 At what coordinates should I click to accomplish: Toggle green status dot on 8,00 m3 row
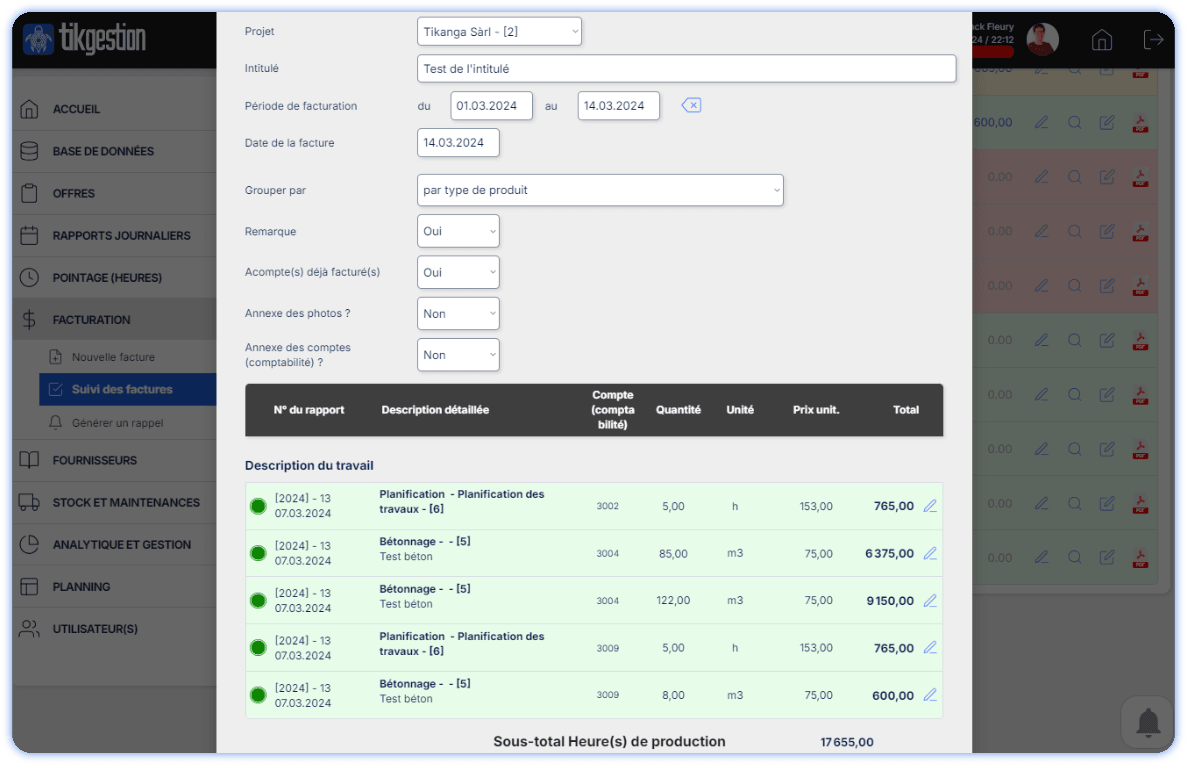tap(258, 695)
